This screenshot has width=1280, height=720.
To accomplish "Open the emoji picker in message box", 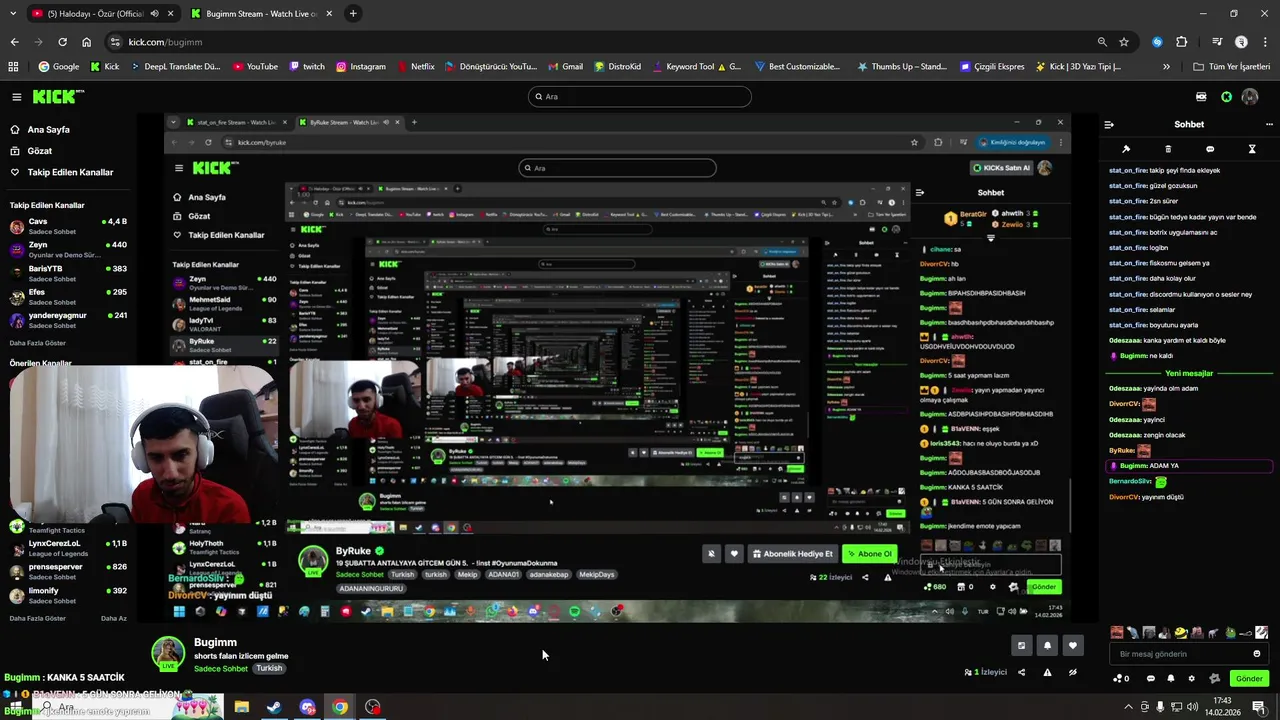I will [1257, 654].
